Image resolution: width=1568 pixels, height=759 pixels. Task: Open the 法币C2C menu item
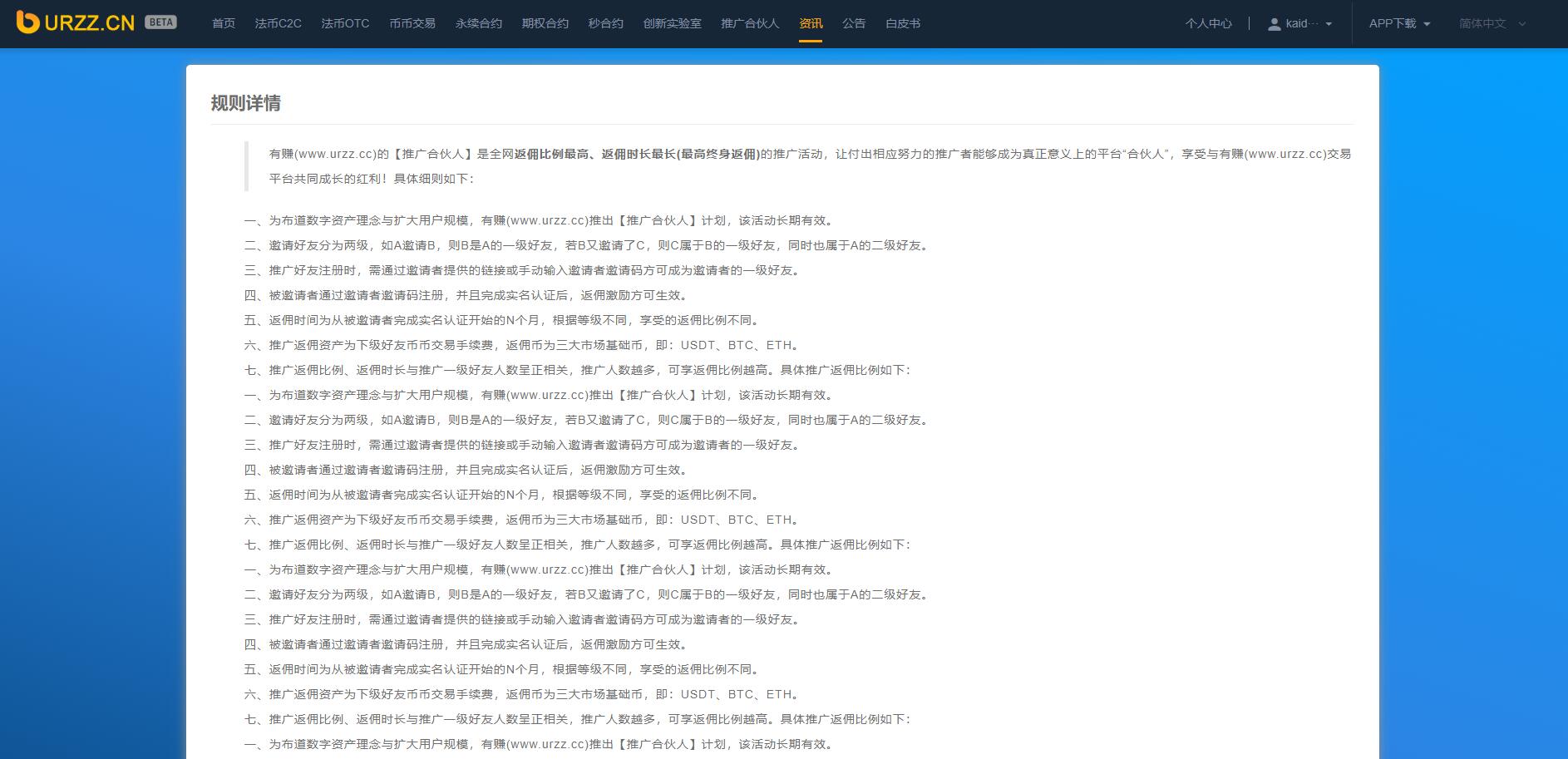(x=279, y=23)
